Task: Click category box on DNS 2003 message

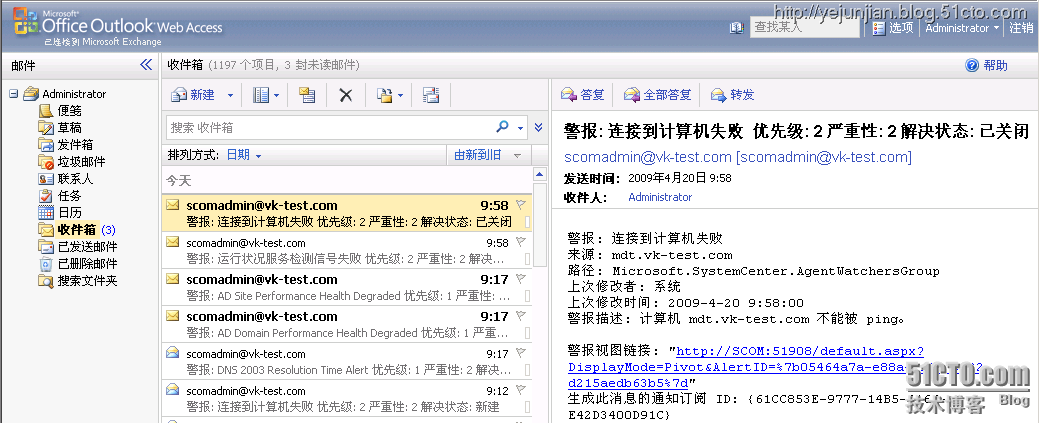Action: (x=527, y=370)
